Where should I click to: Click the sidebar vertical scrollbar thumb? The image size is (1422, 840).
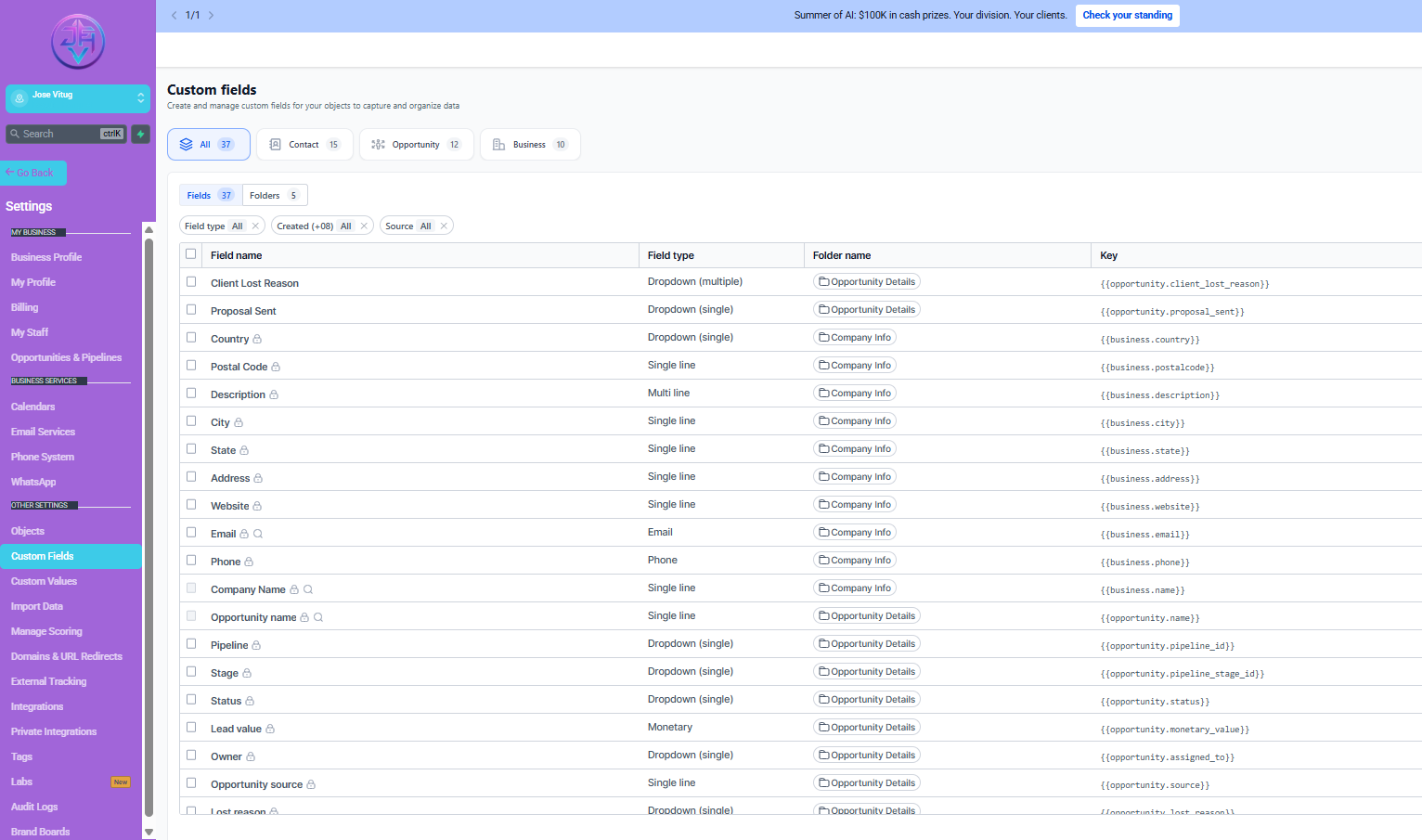(149, 529)
